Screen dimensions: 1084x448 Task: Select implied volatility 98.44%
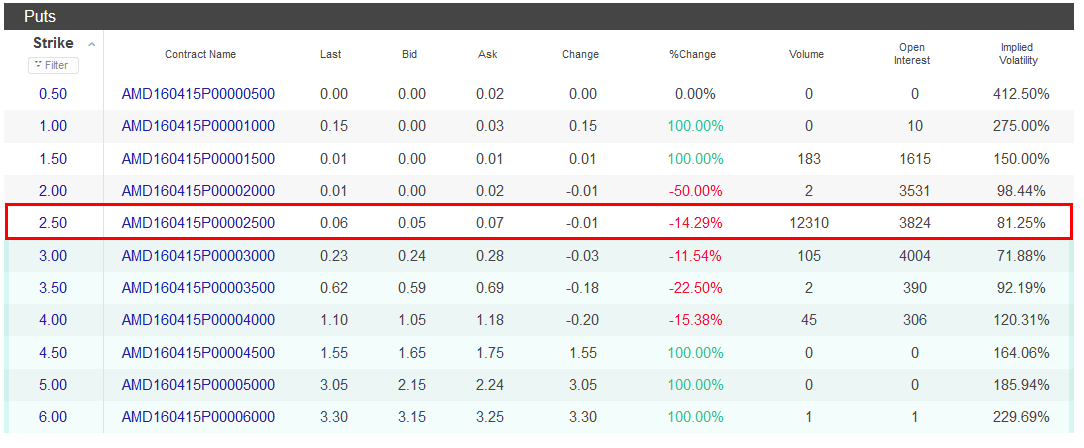click(x=1019, y=191)
